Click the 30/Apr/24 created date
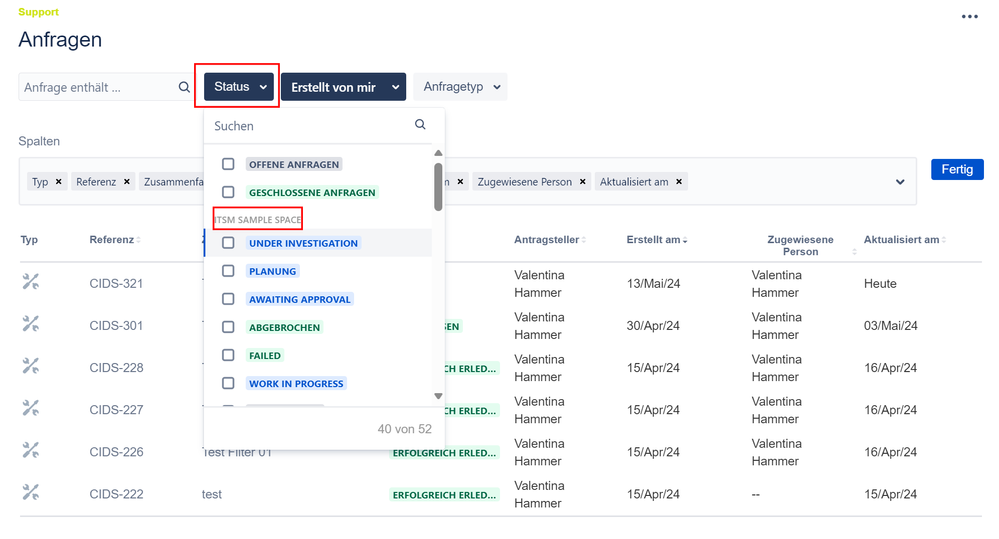This screenshot has height=539, width=999. [x=653, y=326]
